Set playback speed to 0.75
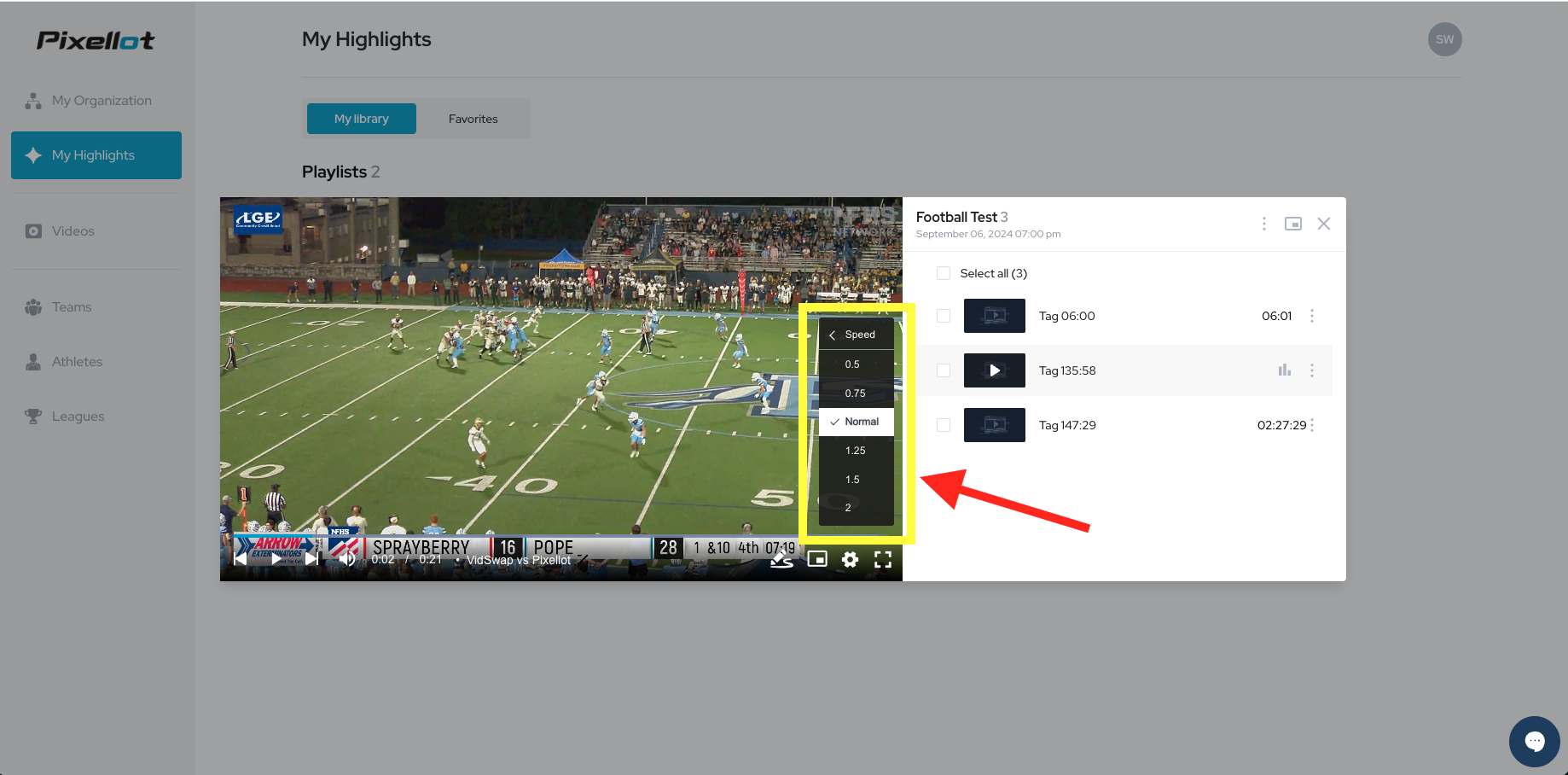Image resolution: width=1568 pixels, height=775 pixels. point(857,393)
